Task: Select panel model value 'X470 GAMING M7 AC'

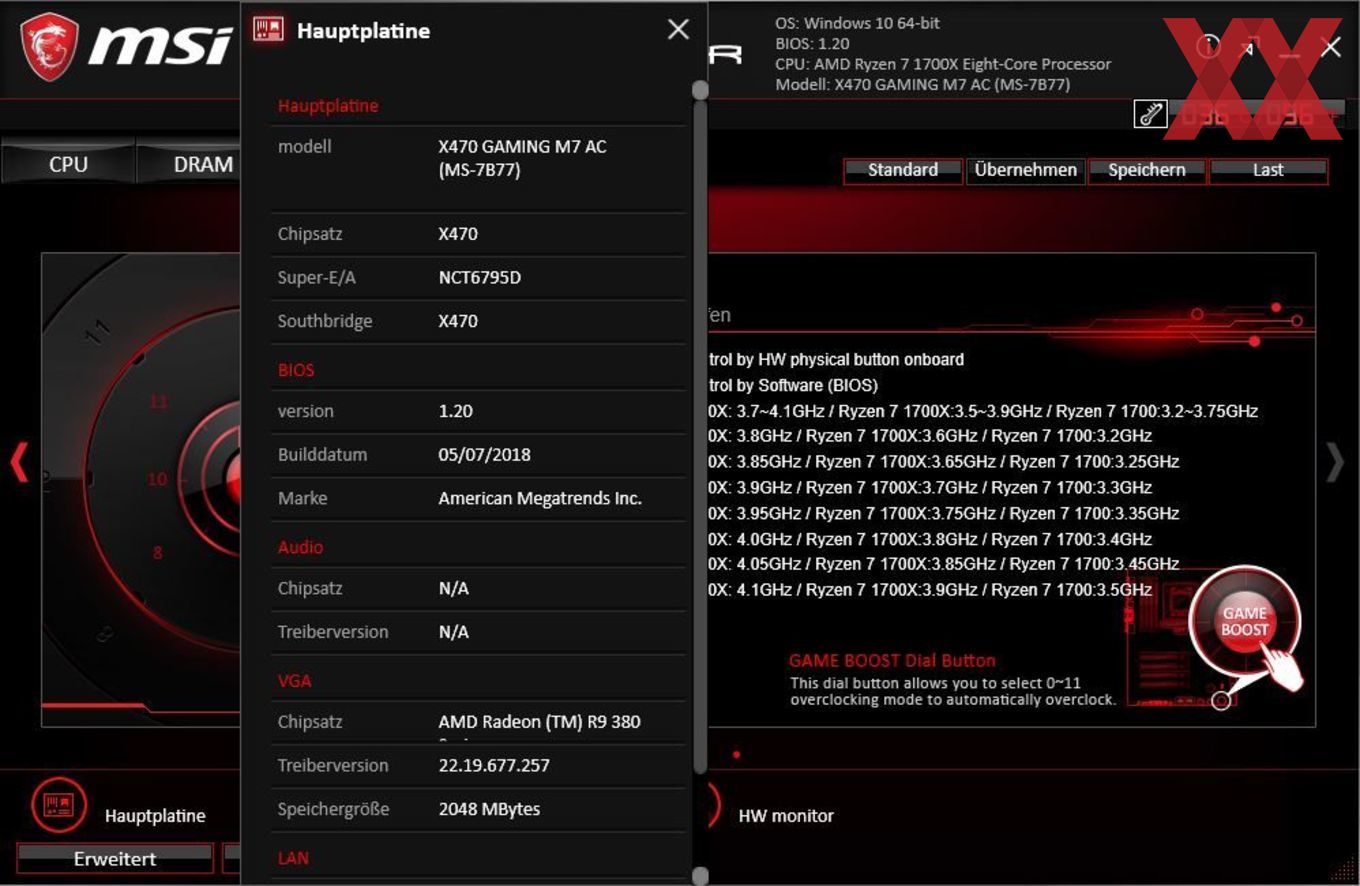Action: coord(522,158)
